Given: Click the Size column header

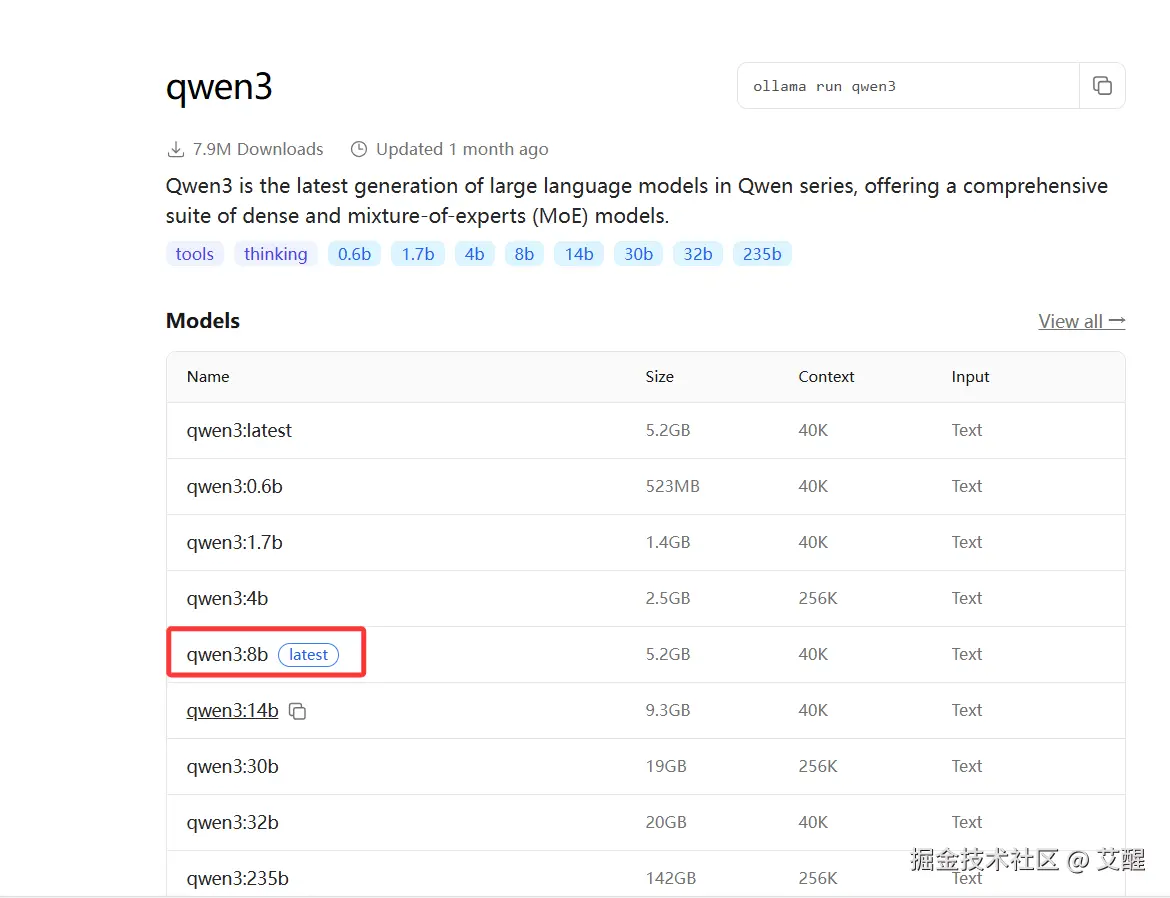Looking at the screenshot, I should [x=660, y=377].
